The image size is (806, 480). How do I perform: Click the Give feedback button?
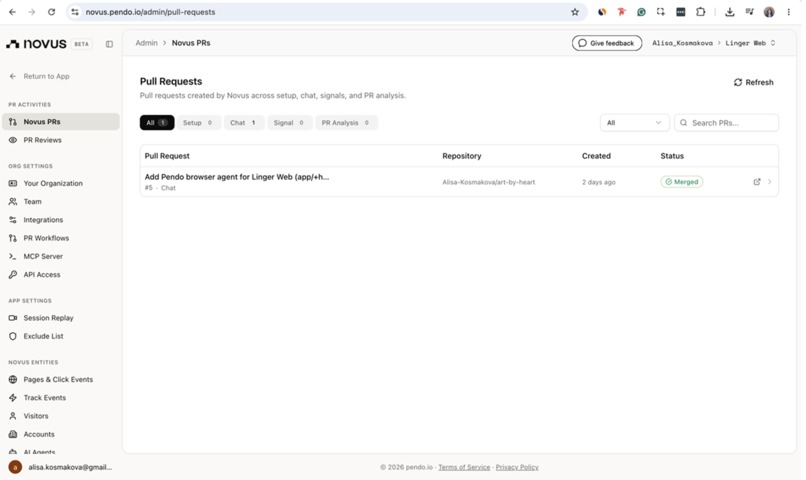click(607, 43)
